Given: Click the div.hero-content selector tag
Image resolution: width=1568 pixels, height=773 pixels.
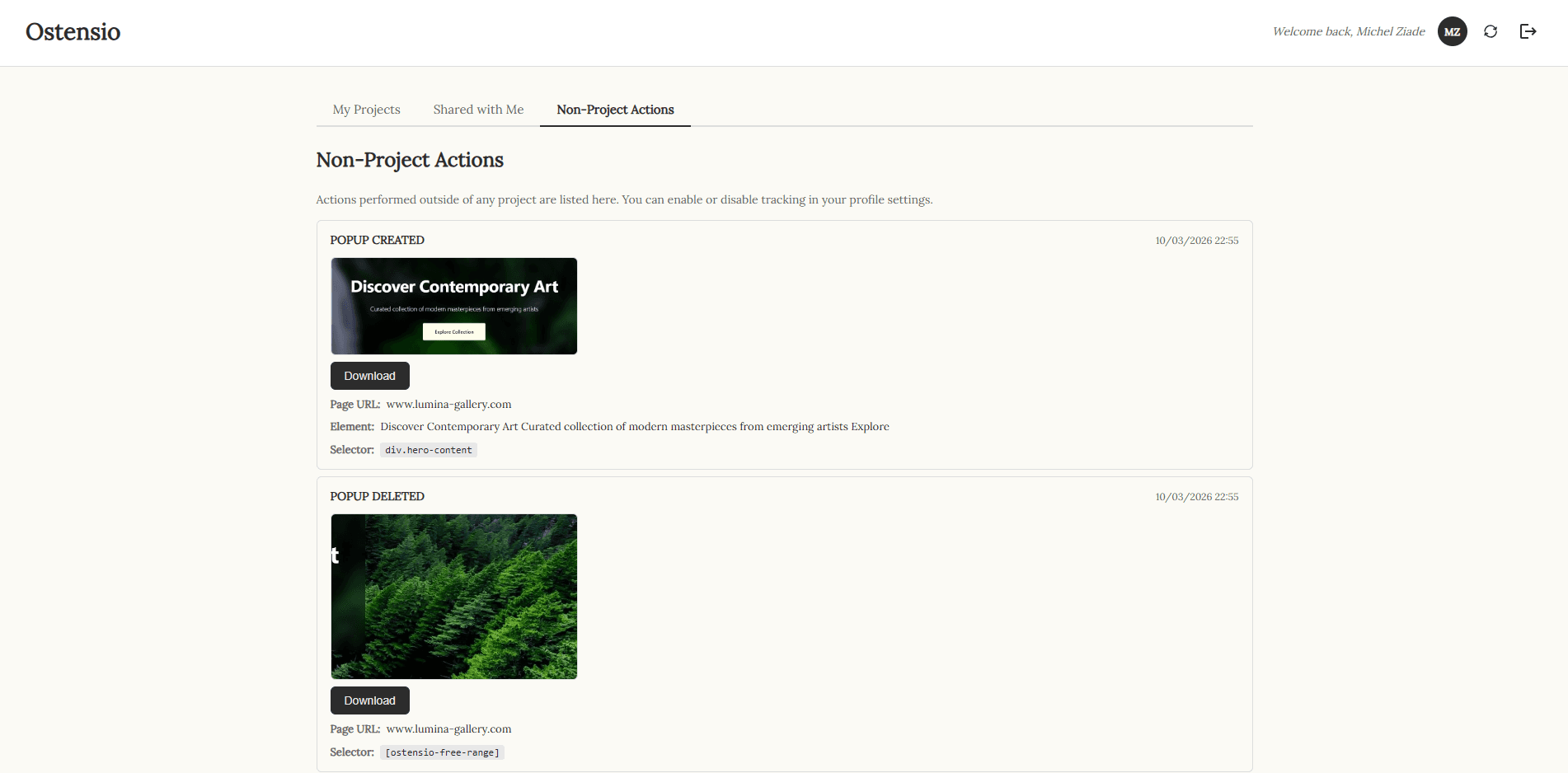Looking at the screenshot, I should pos(428,450).
